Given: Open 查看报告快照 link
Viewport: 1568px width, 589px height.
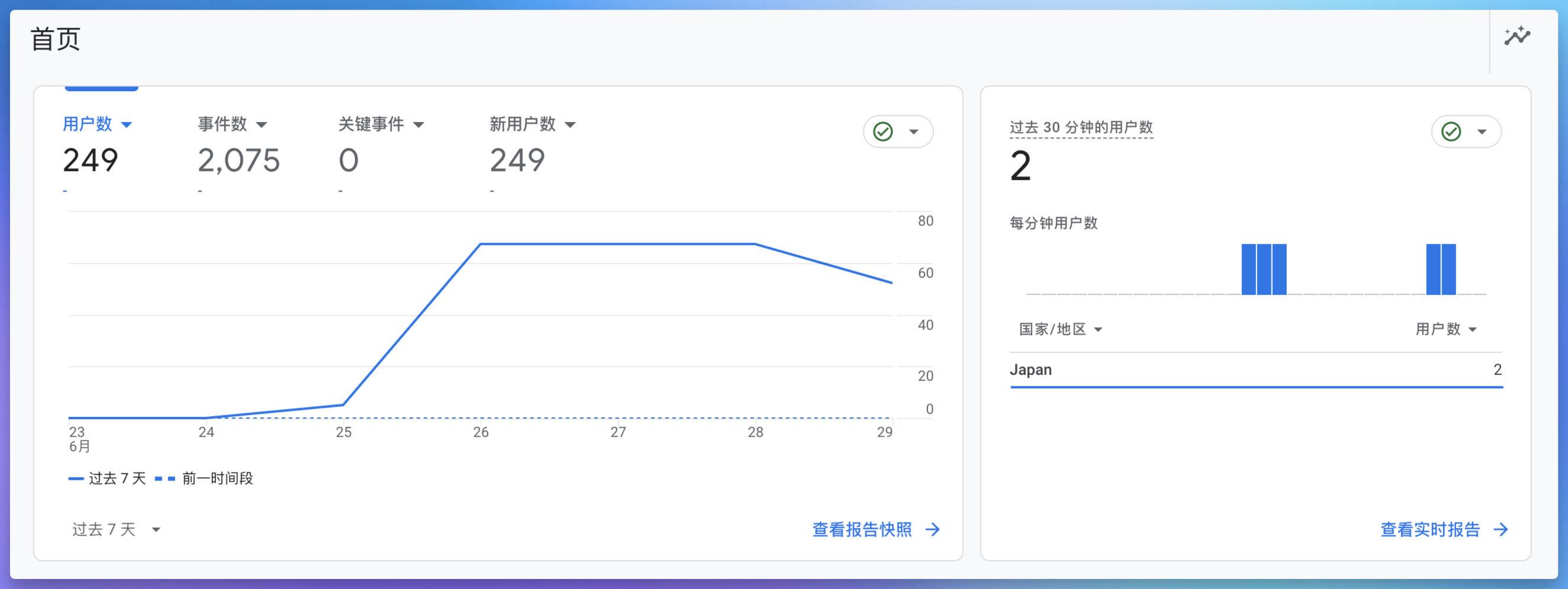Looking at the screenshot, I should pos(861,529).
